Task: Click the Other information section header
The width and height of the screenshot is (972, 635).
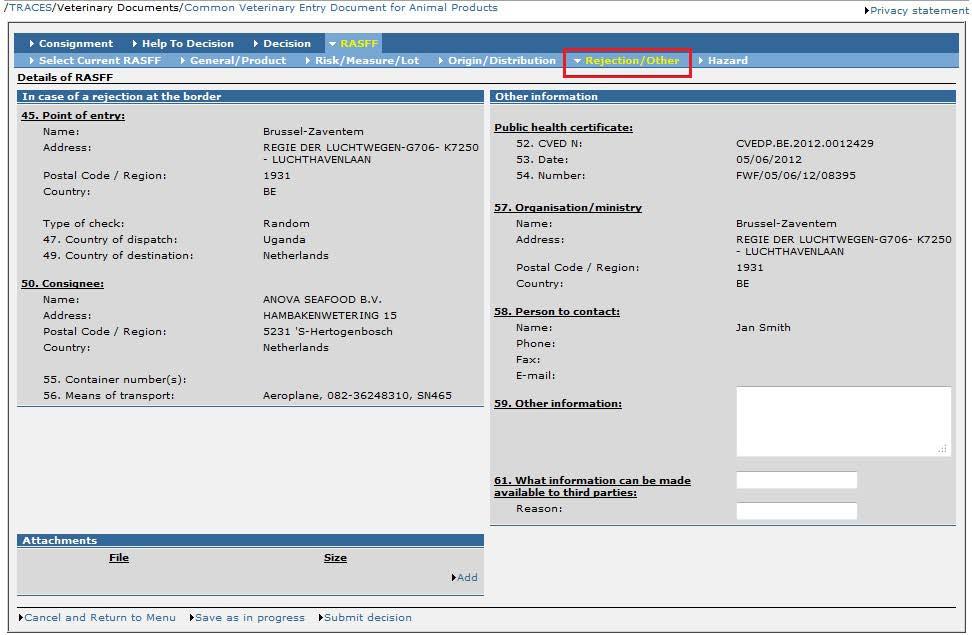Action: click(723, 97)
